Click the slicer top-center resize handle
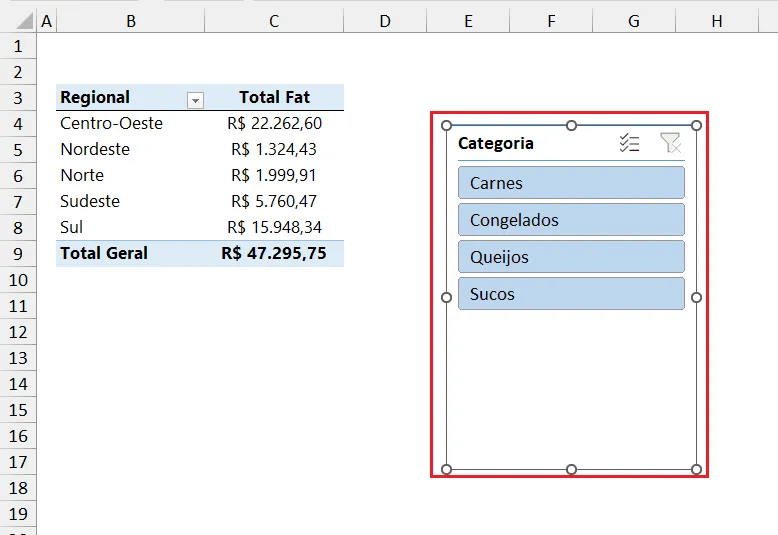This screenshot has height=535, width=778. 571,126
